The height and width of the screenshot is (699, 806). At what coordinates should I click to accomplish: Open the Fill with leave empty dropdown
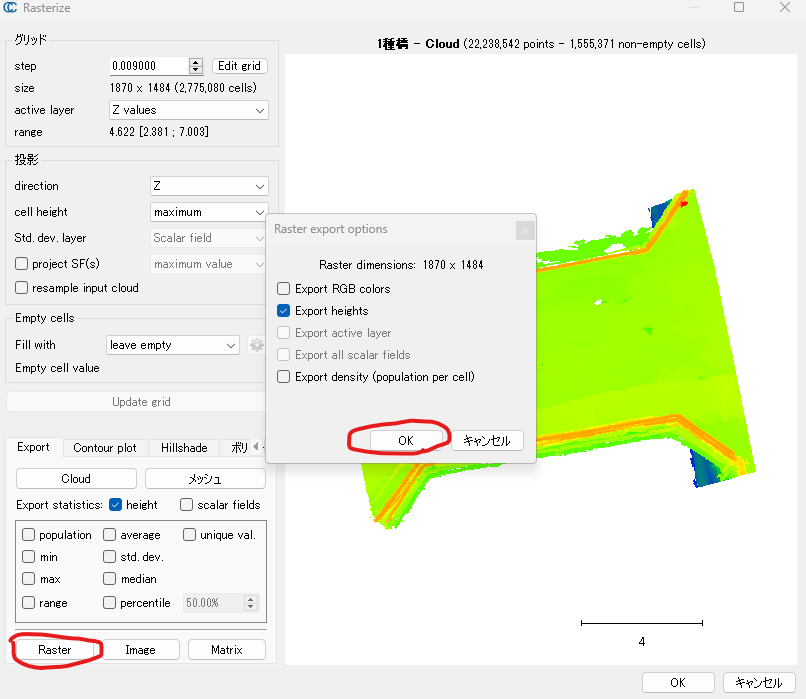coord(172,345)
